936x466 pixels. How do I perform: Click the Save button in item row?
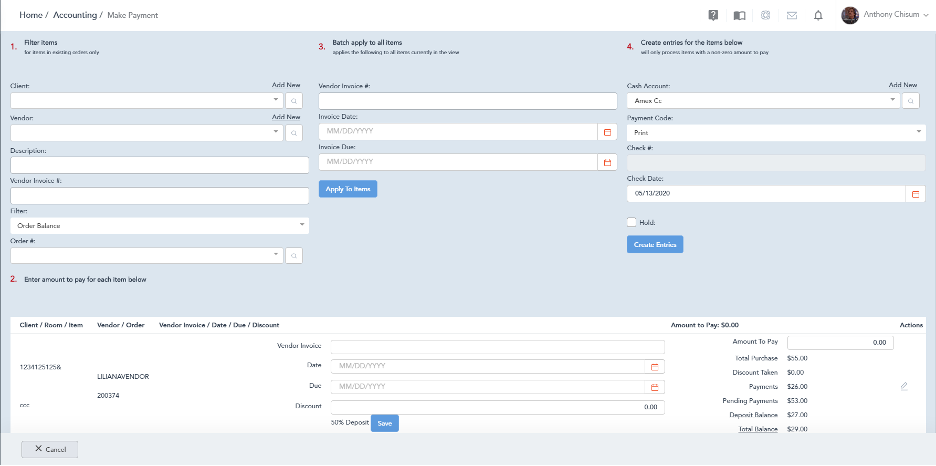pyautogui.click(x=384, y=423)
